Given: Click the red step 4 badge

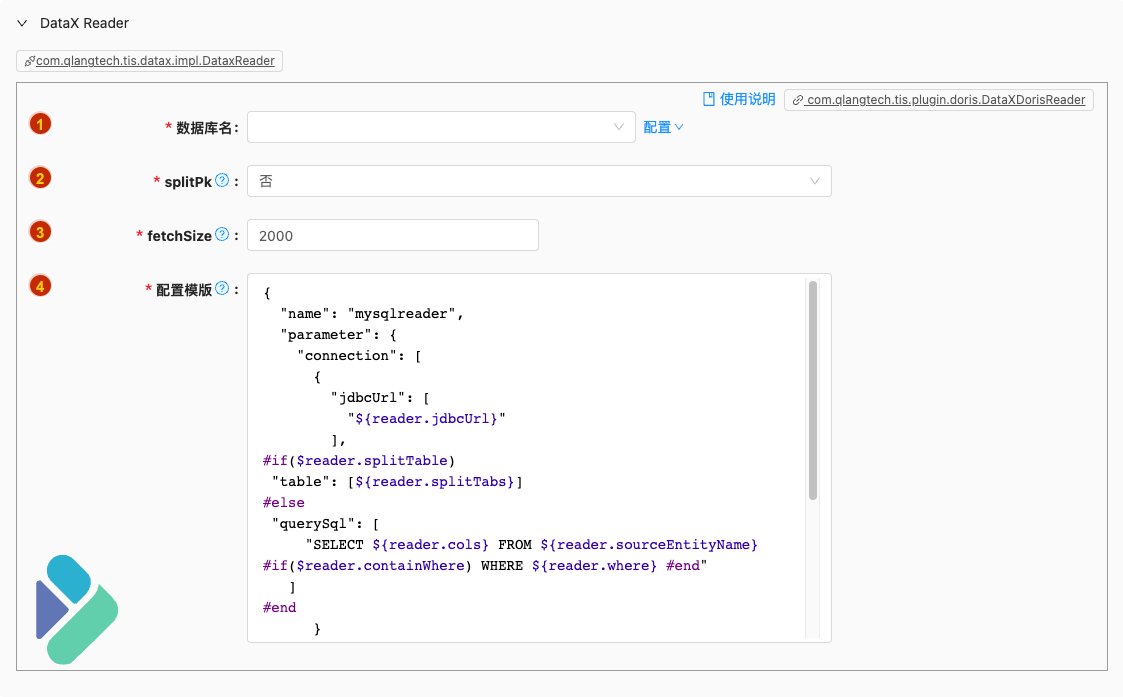Looking at the screenshot, I should point(40,286).
